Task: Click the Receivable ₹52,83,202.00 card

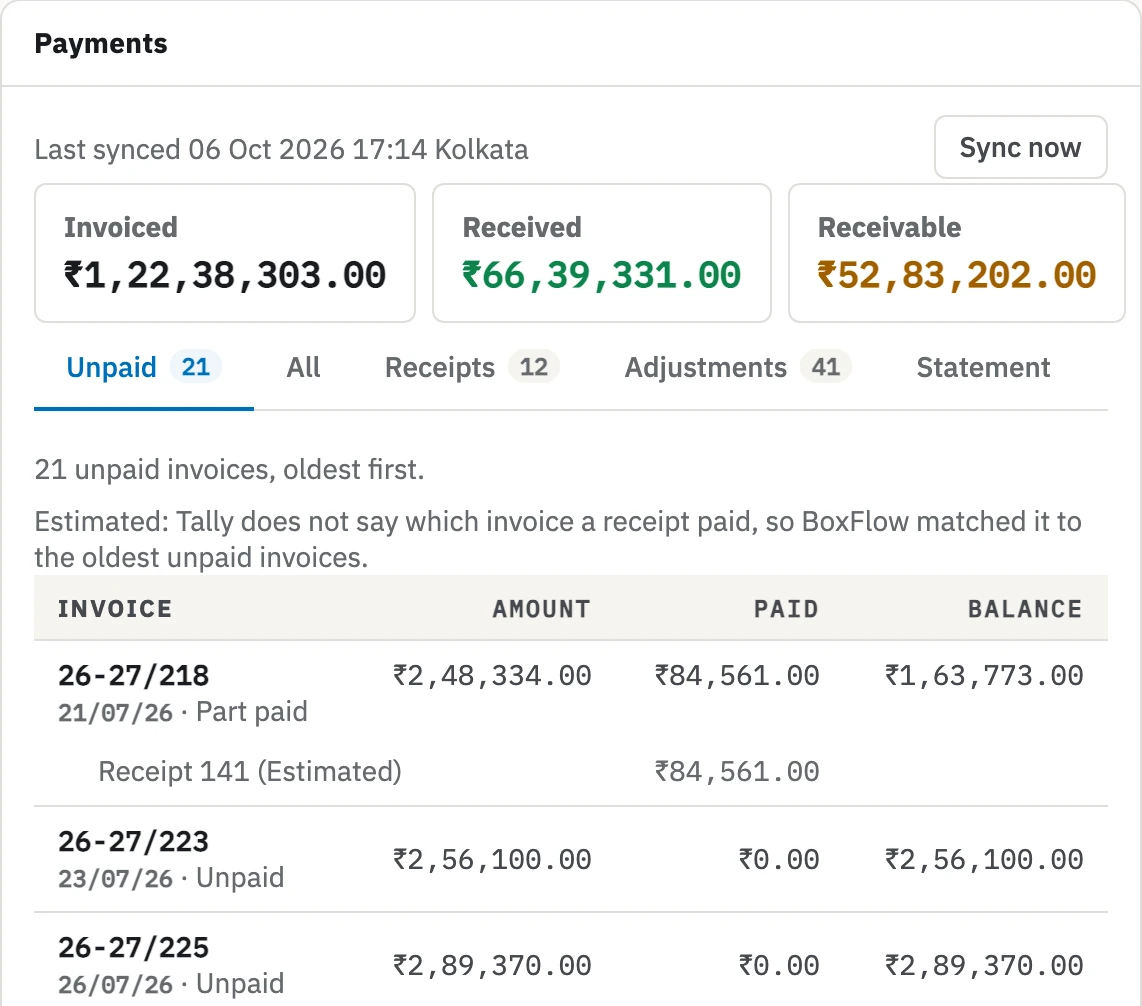Action: pos(957,253)
